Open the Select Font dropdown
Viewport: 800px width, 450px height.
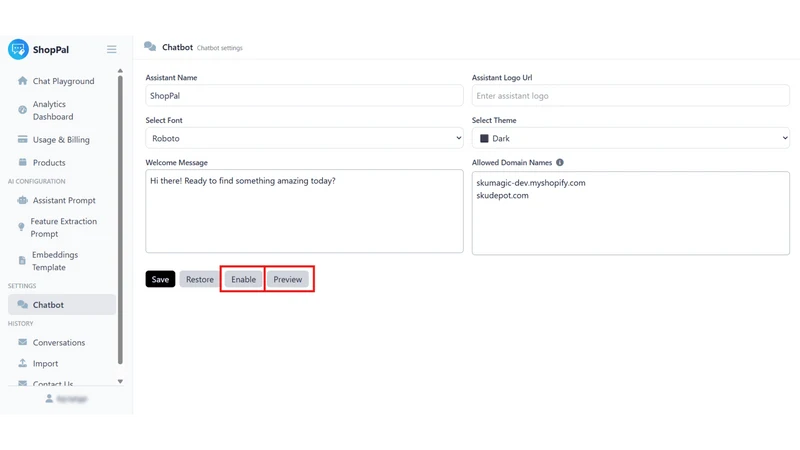point(305,138)
